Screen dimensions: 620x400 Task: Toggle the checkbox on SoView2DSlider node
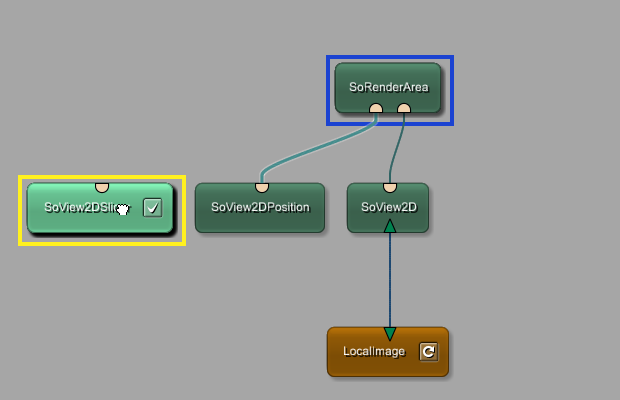[x=152, y=208]
